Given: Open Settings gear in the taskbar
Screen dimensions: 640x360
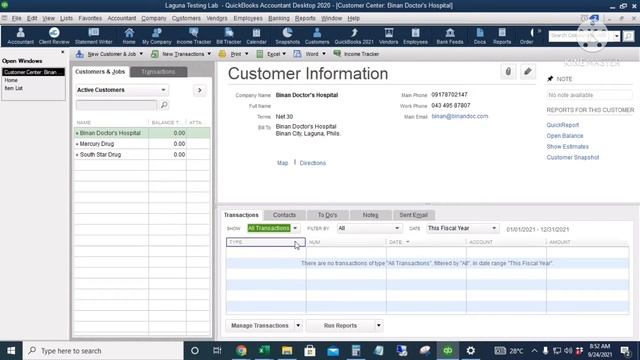Looking at the screenshot, I should (x=471, y=351).
